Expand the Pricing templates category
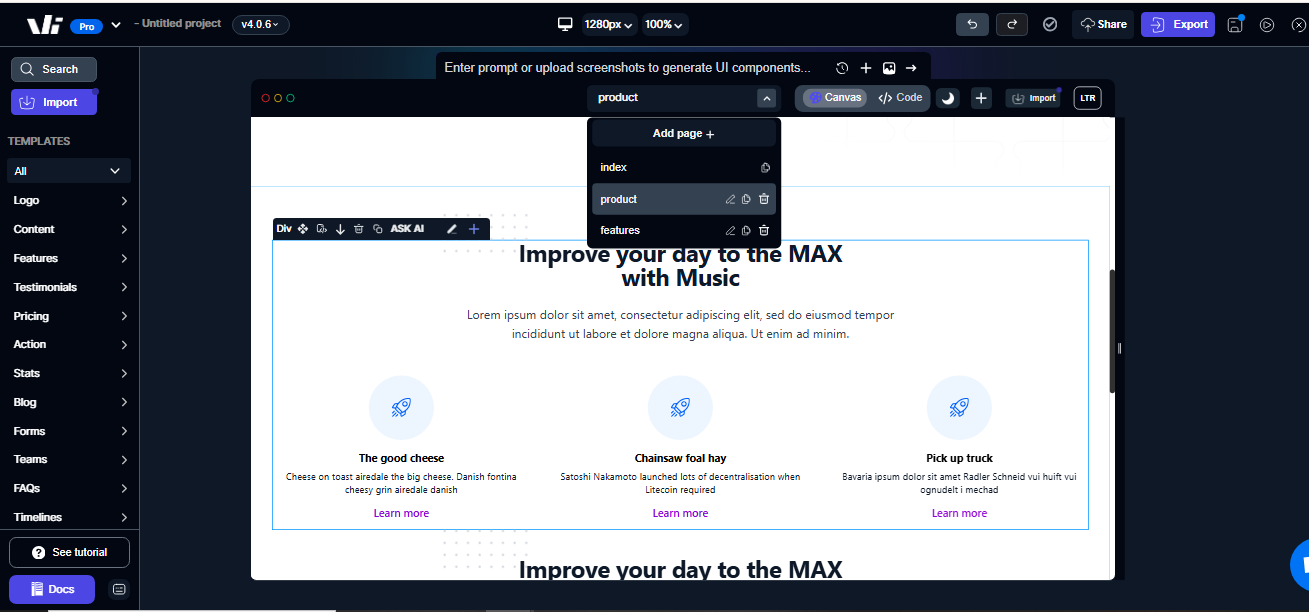1309x612 pixels. point(69,316)
